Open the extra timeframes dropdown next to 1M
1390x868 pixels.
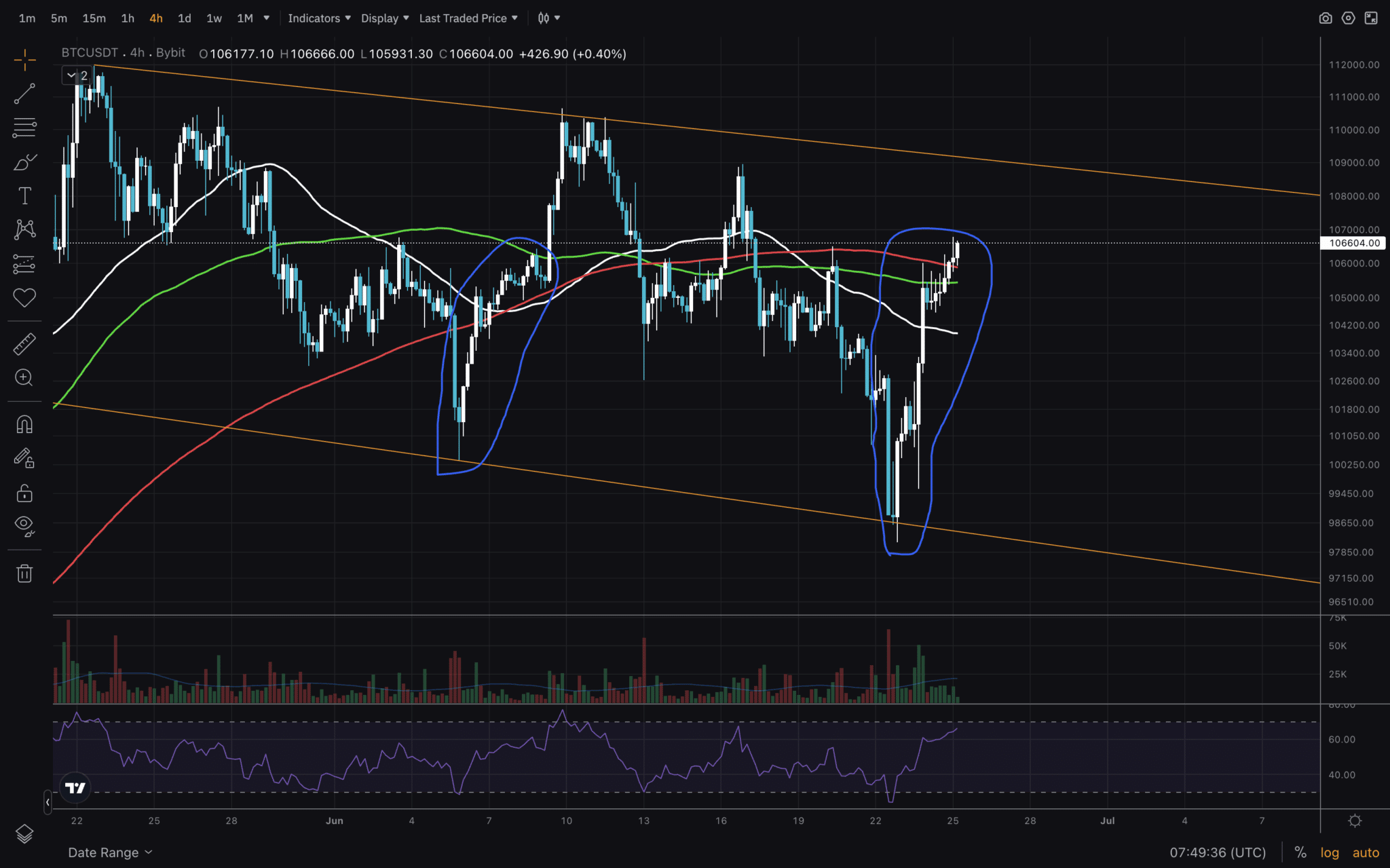[x=267, y=18]
